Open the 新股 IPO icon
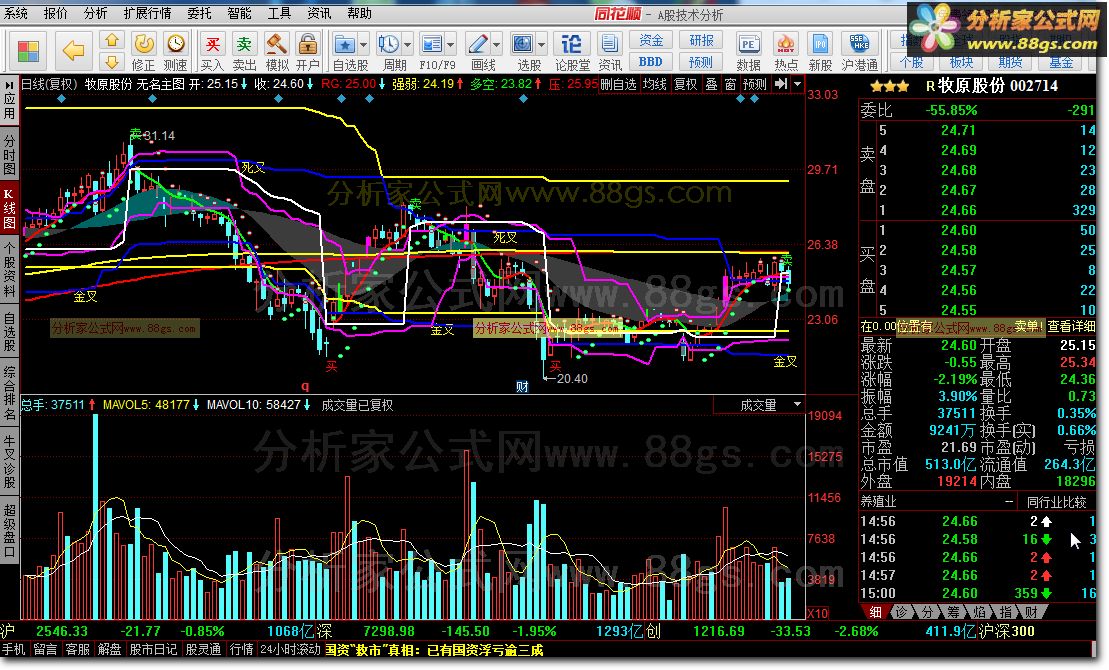Viewport: 1109px width, 670px height. click(x=820, y=51)
